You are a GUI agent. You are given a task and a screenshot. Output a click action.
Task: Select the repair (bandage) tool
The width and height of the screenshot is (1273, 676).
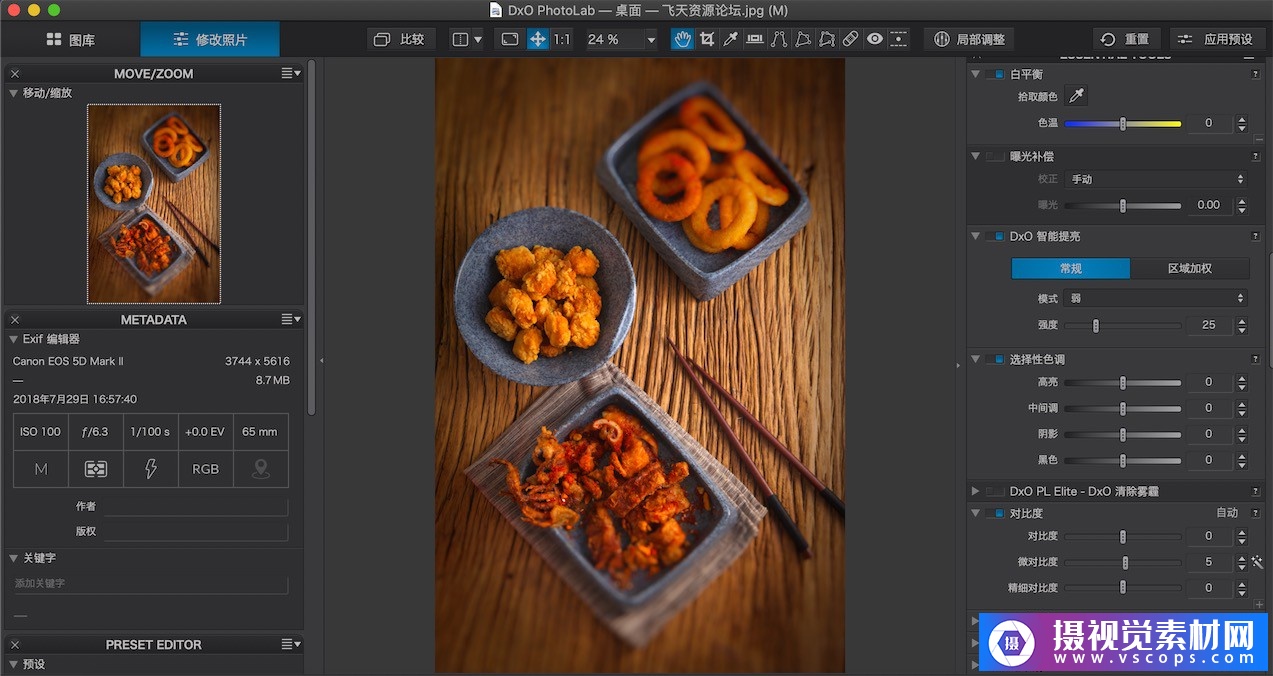pyautogui.click(x=850, y=39)
